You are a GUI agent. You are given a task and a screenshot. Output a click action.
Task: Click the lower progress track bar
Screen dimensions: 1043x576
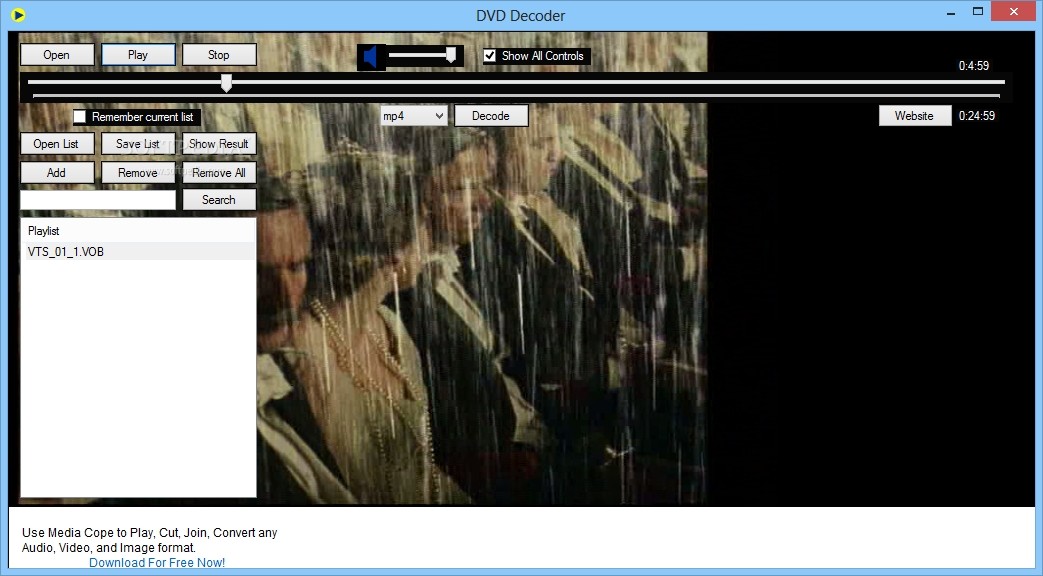516,96
